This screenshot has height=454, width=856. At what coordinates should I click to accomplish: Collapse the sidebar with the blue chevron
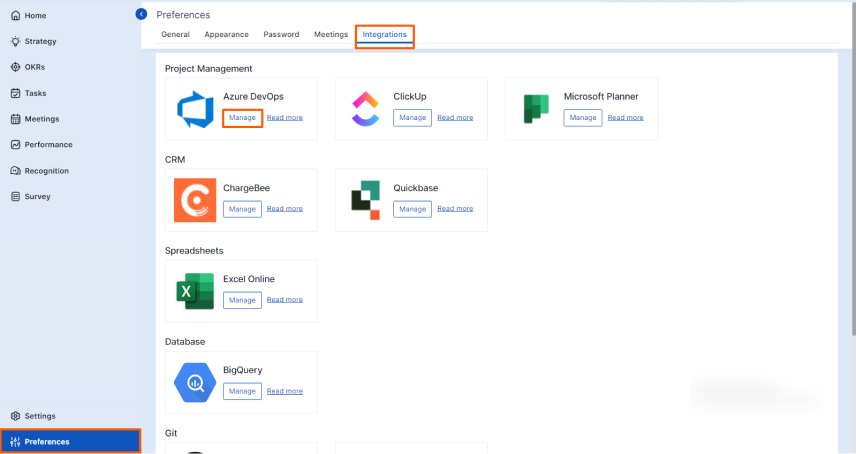(141, 14)
